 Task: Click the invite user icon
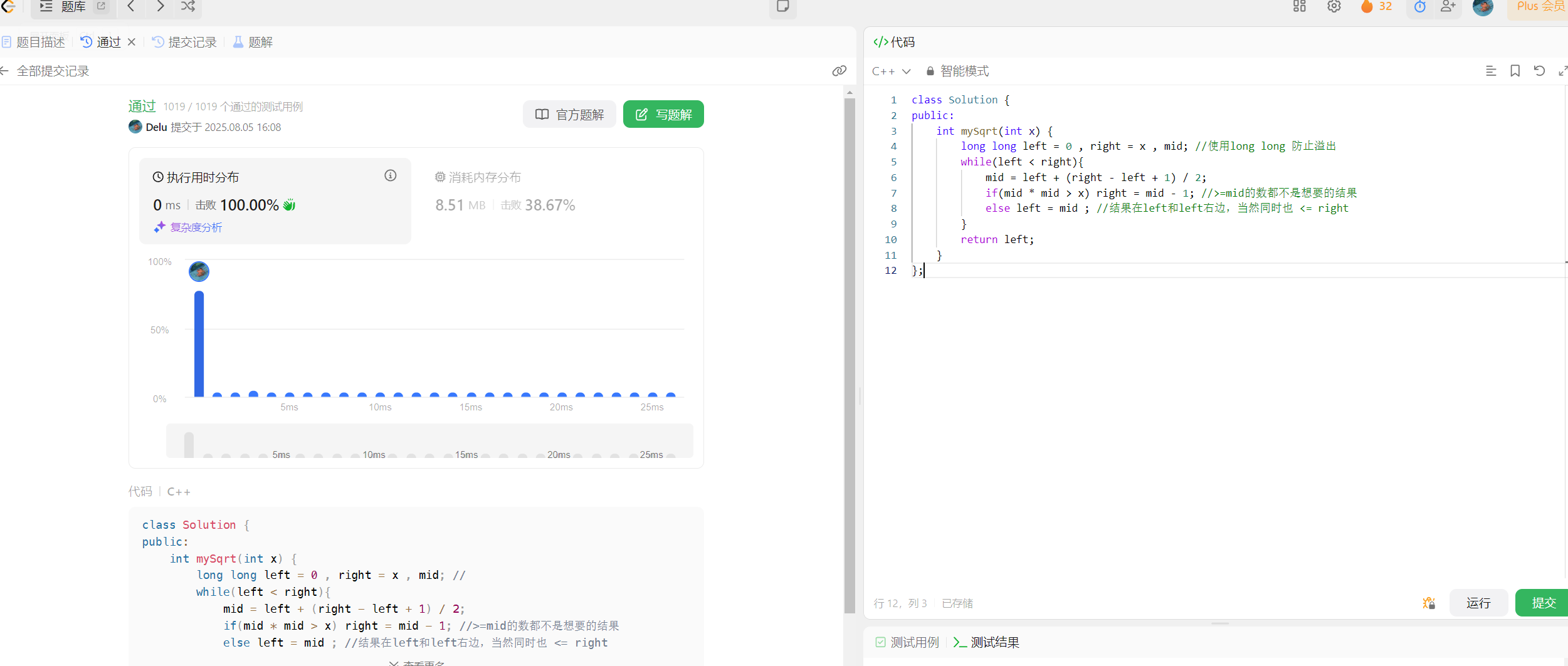1448,6
